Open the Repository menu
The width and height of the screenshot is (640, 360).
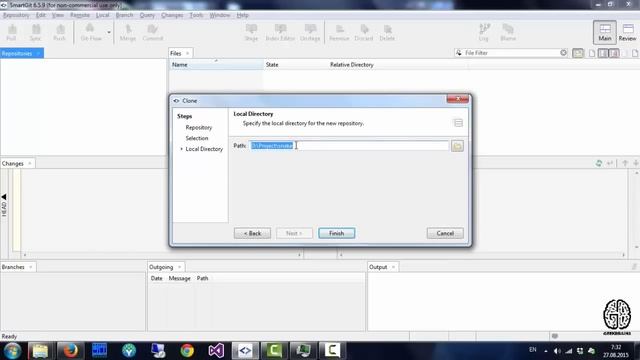[x=16, y=15]
